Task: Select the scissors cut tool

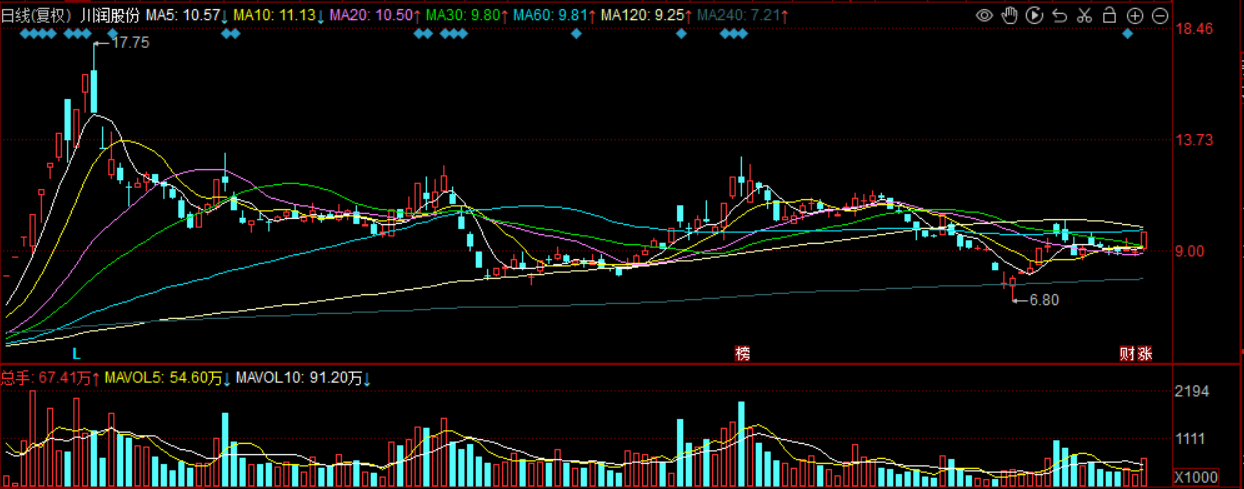Action: point(1084,16)
